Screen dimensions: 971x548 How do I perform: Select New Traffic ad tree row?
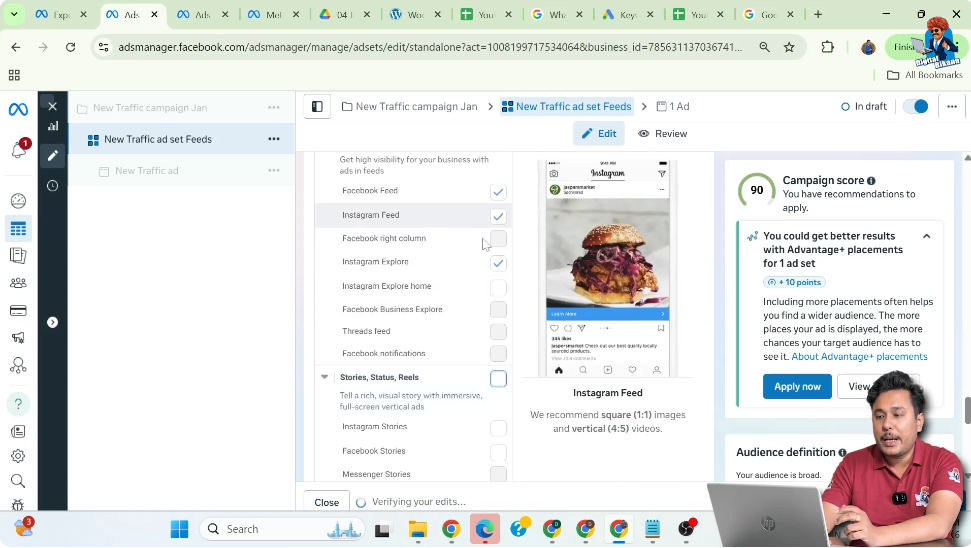tap(181, 170)
